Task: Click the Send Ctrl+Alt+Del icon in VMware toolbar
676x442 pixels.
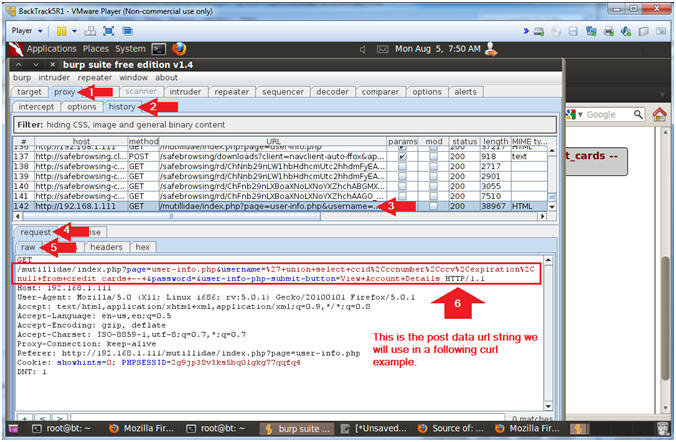Action: [x=90, y=31]
